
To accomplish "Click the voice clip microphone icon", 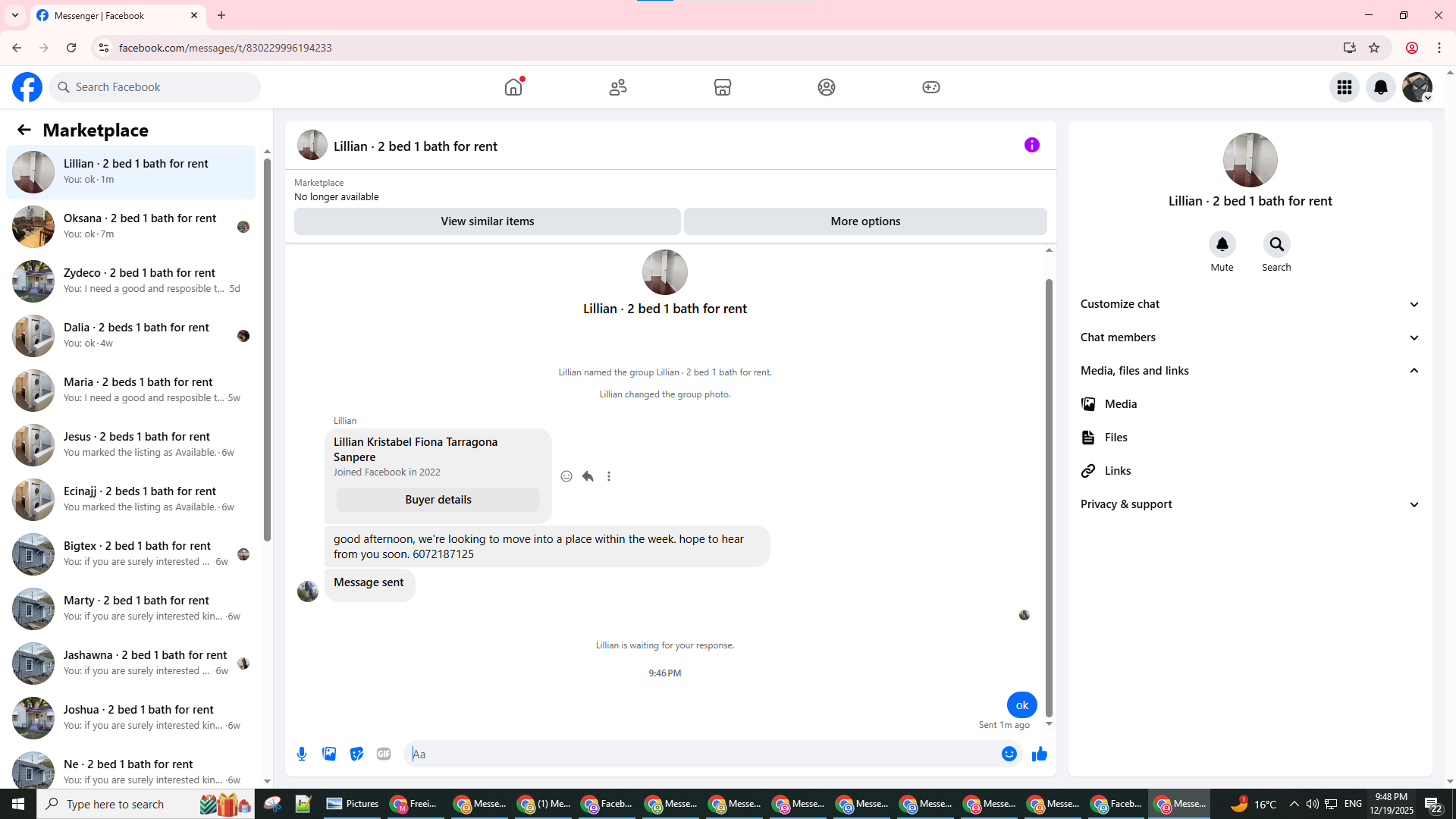I will [x=302, y=754].
